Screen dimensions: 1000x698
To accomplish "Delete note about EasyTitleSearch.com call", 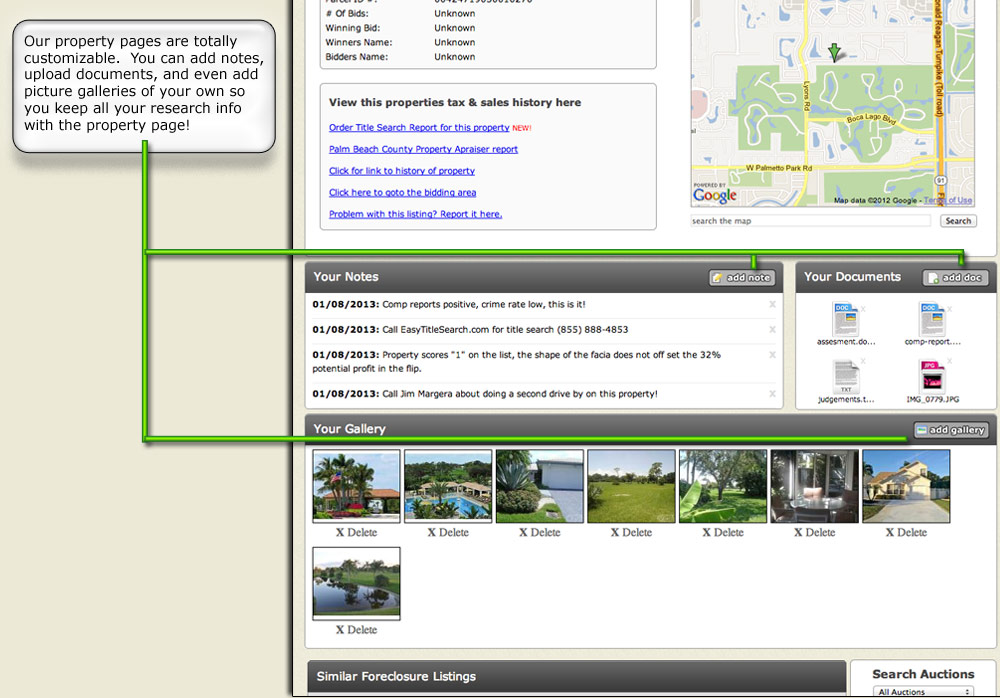I will point(772,330).
